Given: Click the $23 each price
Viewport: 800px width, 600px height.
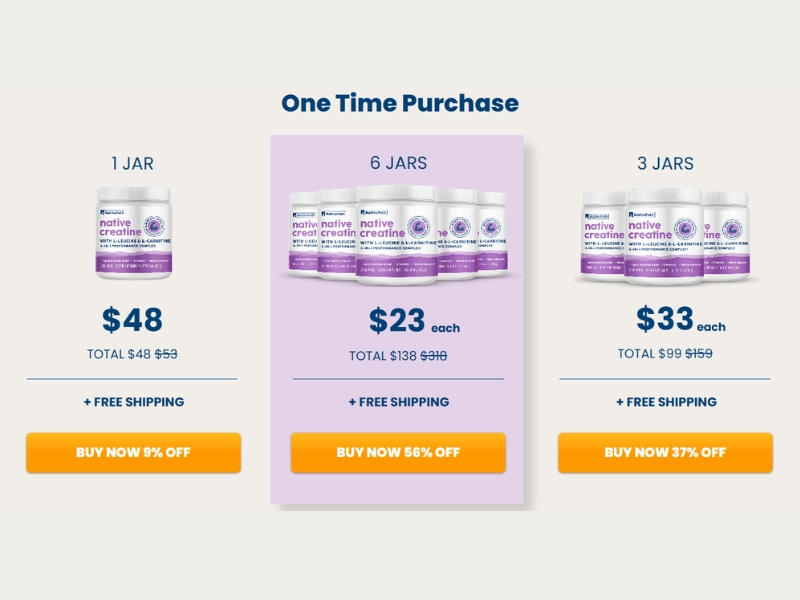Looking at the screenshot, I should [414, 321].
